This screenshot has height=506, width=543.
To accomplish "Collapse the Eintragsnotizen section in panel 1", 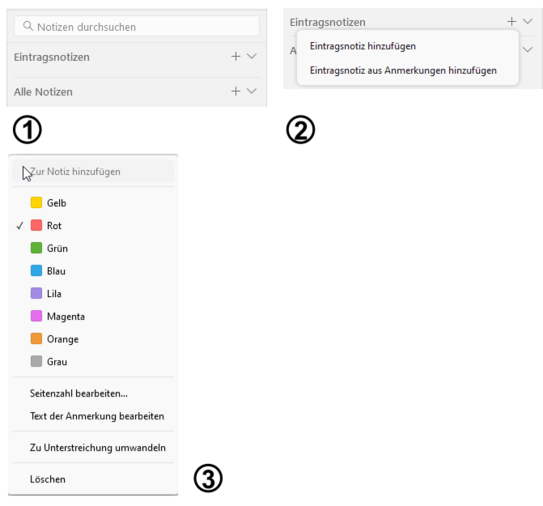I will click(252, 56).
